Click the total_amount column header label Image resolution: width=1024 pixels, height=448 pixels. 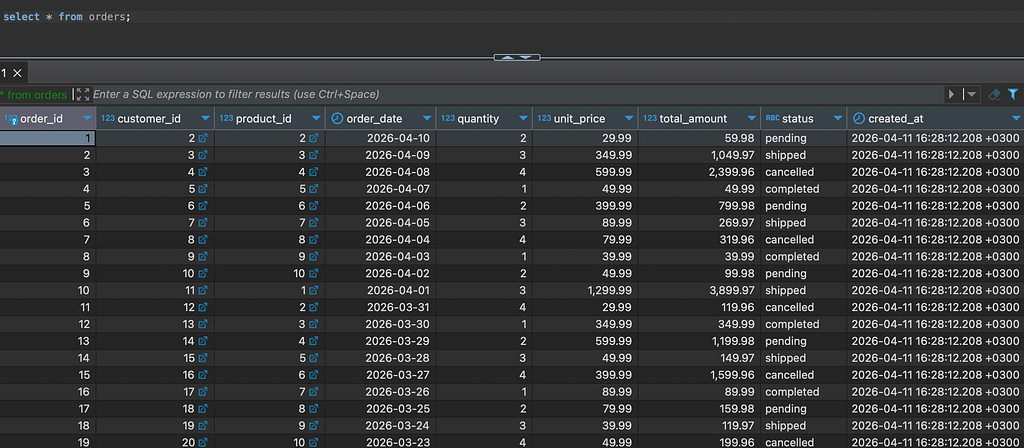[693, 119]
